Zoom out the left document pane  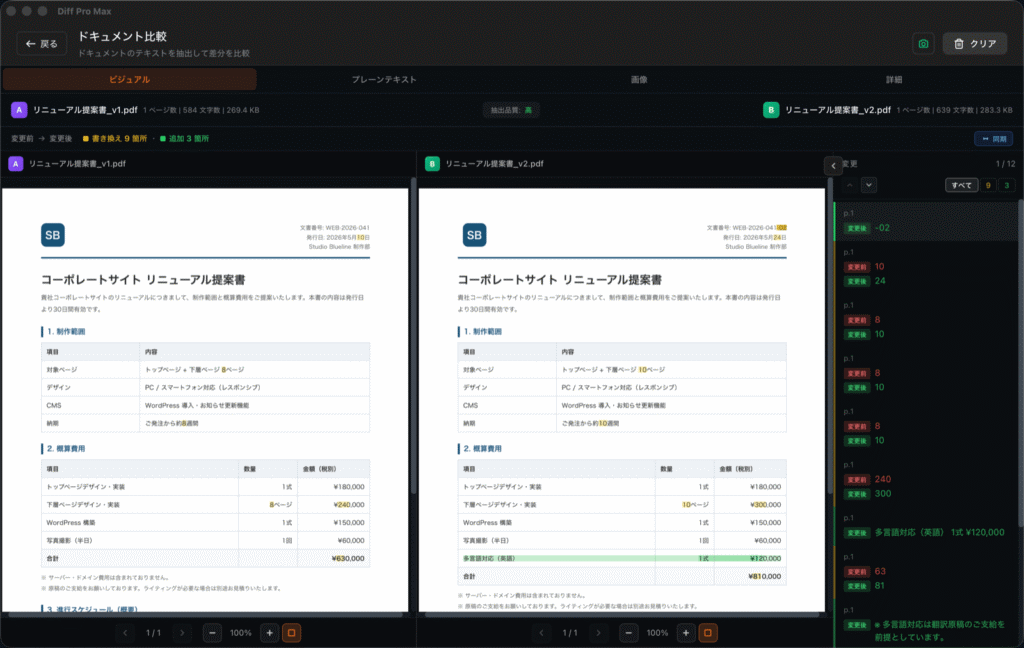pyautogui.click(x=212, y=633)
